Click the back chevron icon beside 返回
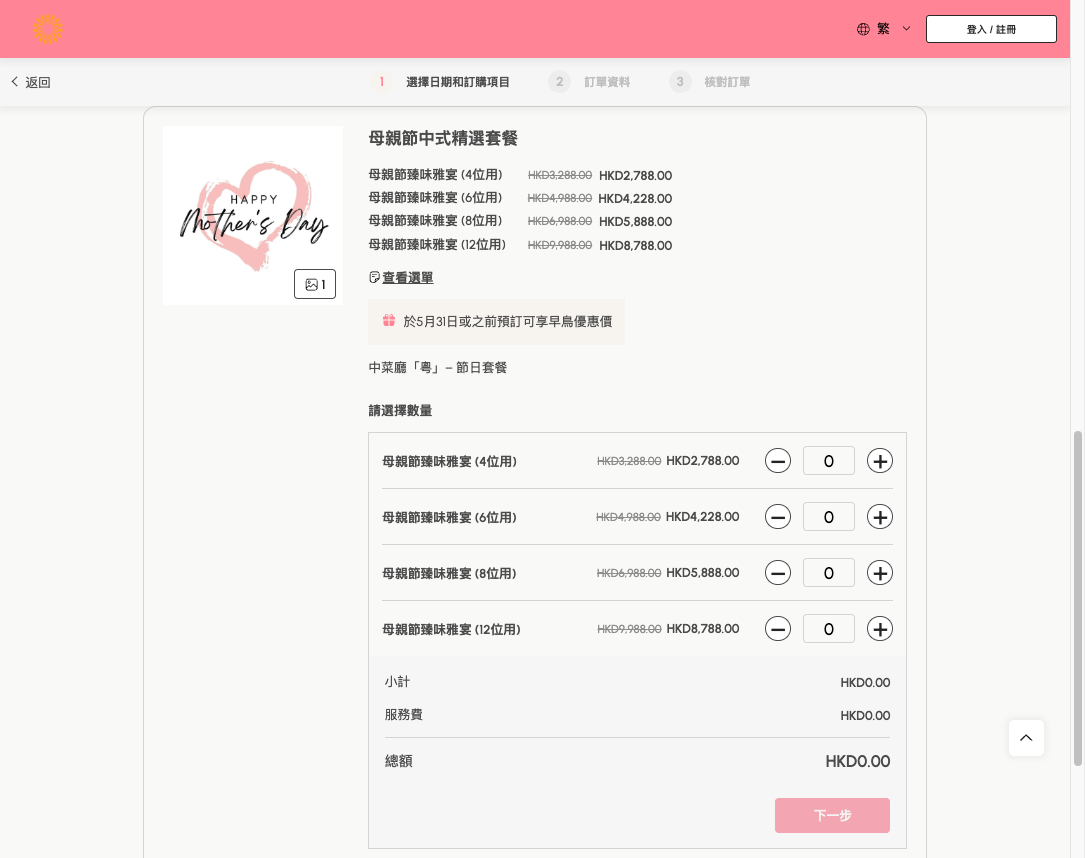The image size is (1085, 858). tap(15, 82)
